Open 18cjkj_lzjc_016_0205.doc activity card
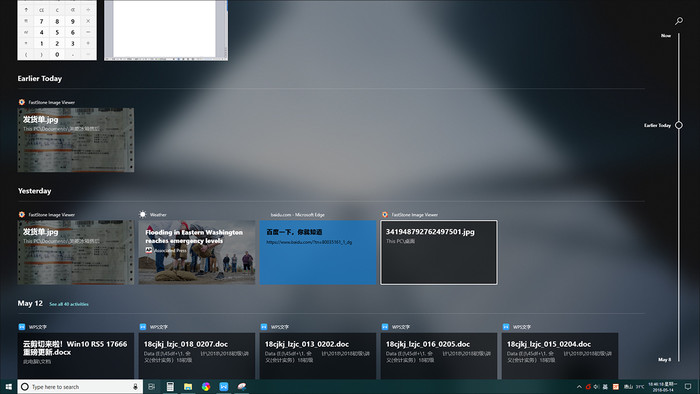Viewport: 700px width, 394px height. (x=439, y=356)
